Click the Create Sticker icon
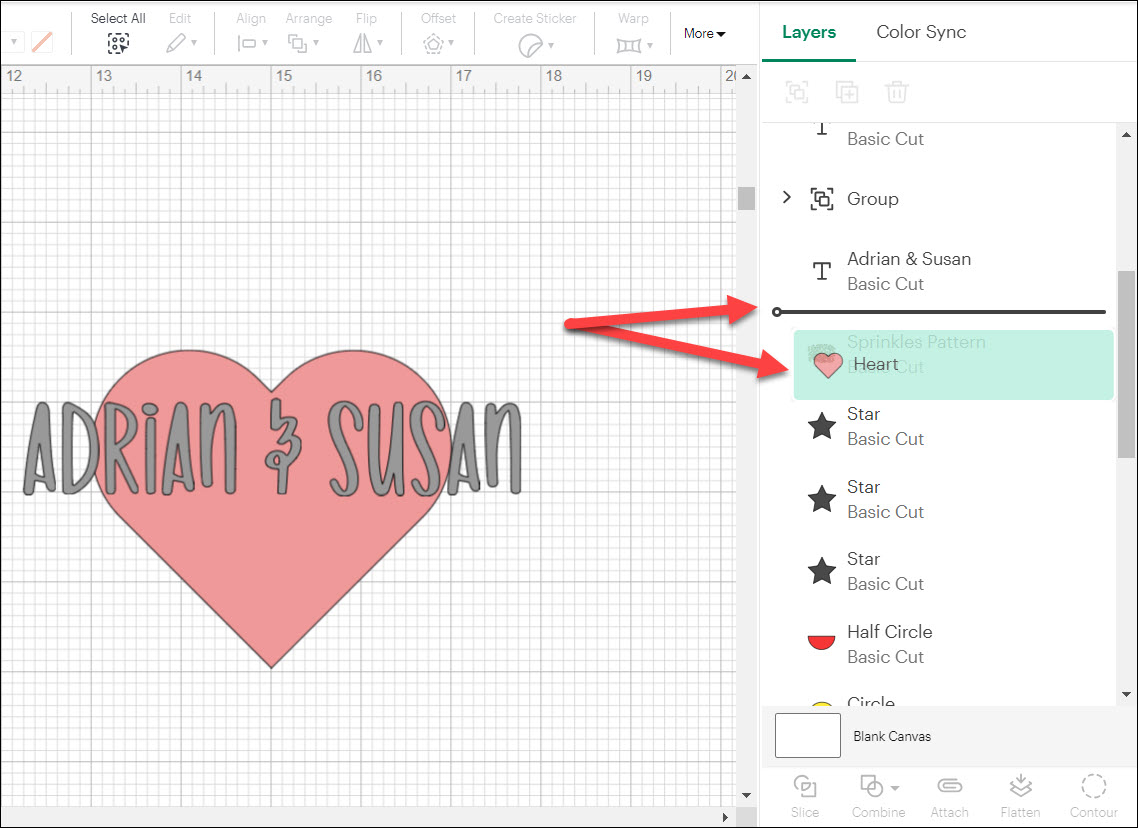 [x=531, y=44]
